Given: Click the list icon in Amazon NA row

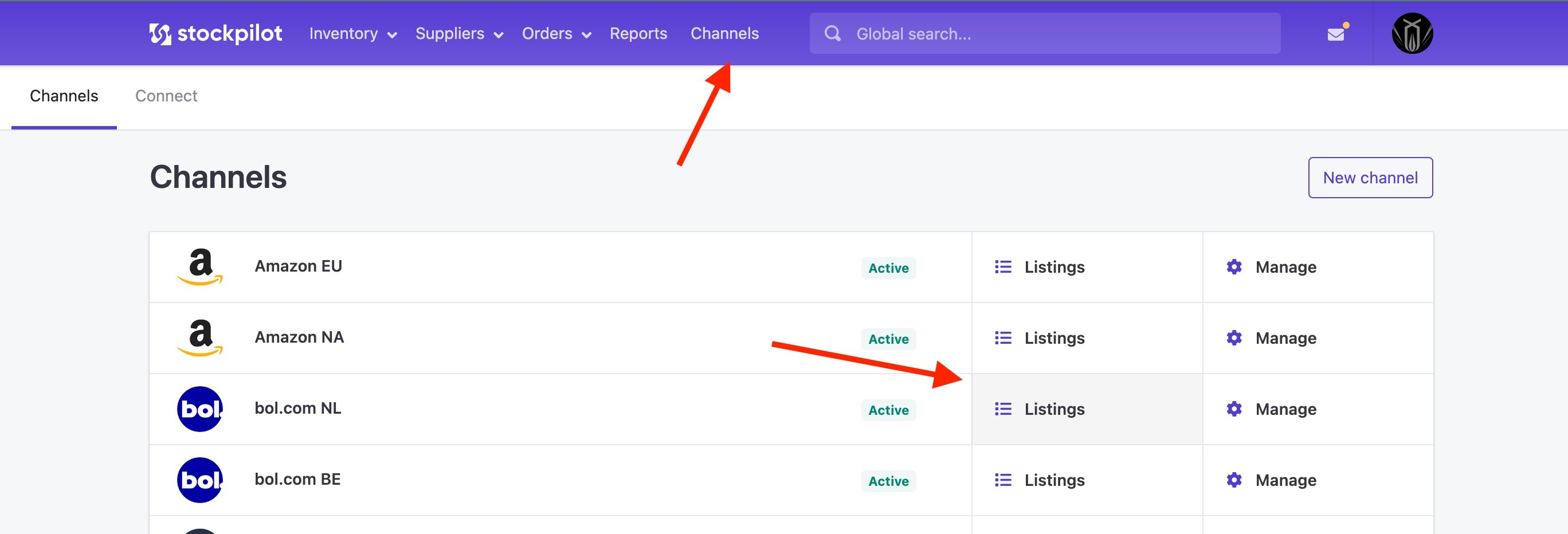Looking at the screenshot, I should [x=1003, y=338].
